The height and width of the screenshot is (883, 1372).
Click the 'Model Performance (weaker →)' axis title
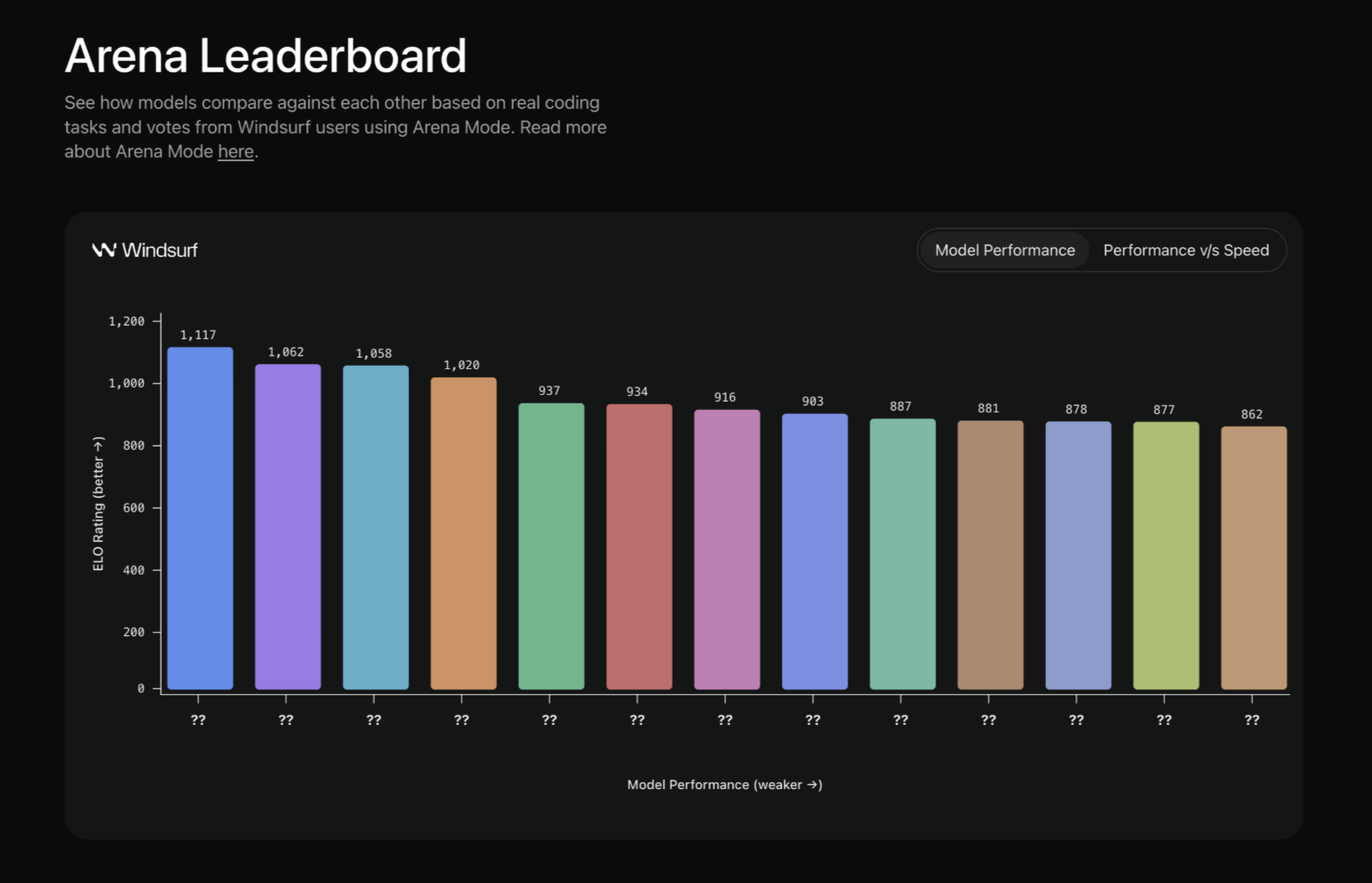click(724, 785)
